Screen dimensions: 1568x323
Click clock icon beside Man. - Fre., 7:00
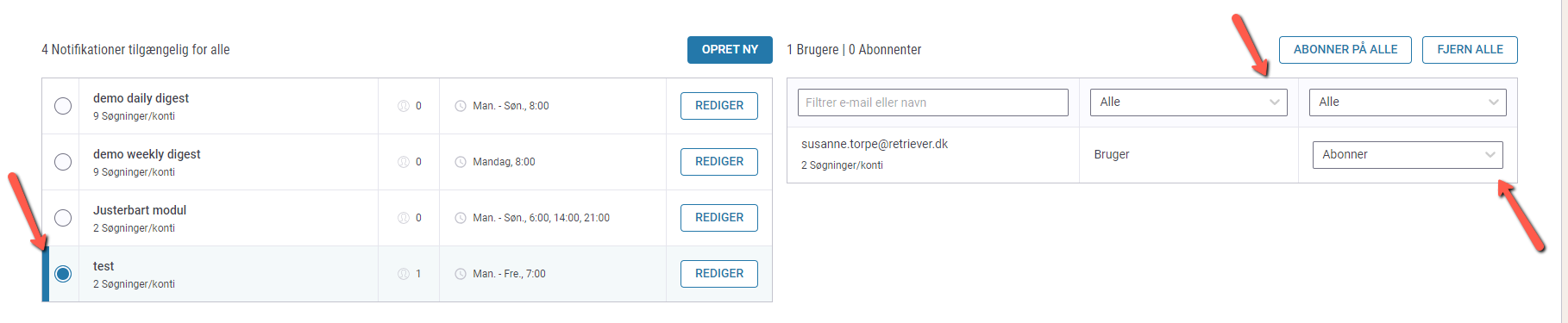point(461,274)
